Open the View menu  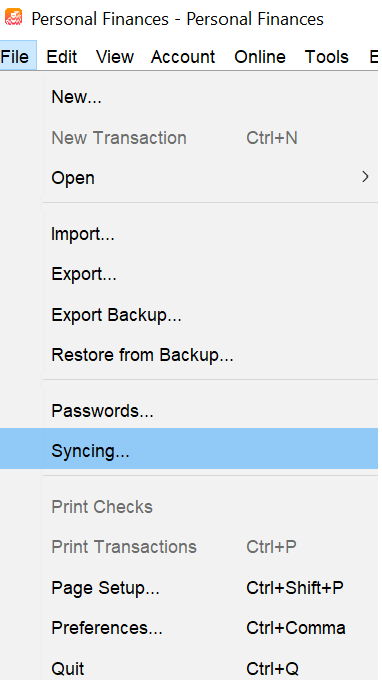point(115,57)
